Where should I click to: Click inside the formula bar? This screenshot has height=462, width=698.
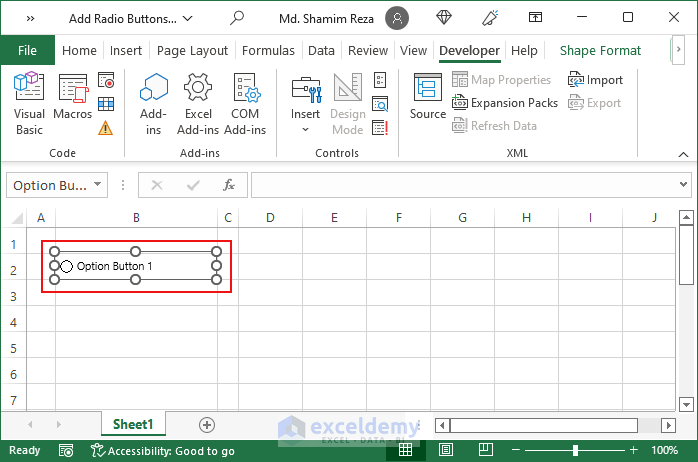(464, 185)
